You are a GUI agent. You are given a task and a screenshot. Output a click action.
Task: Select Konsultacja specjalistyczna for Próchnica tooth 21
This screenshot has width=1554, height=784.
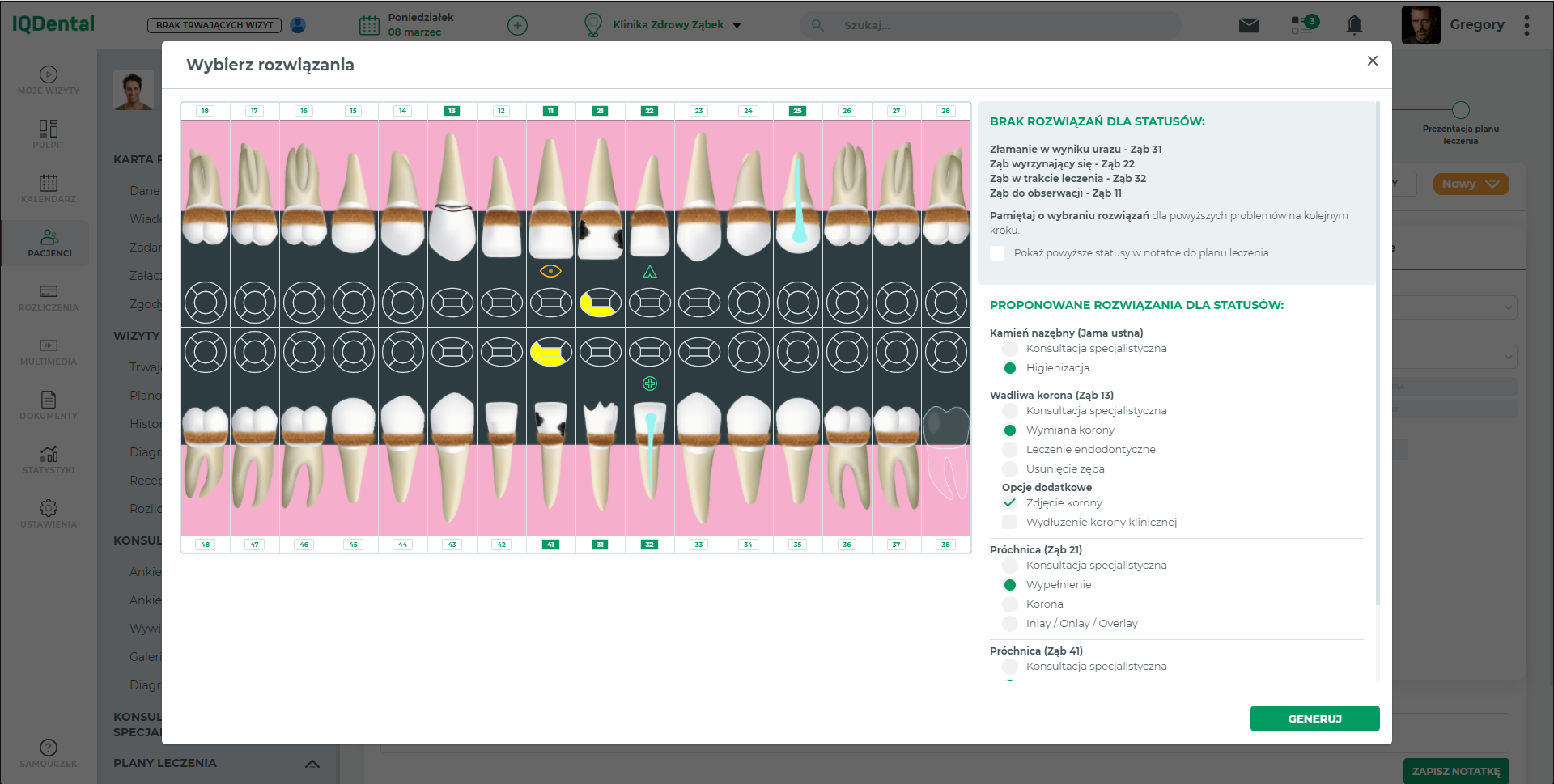[1010, 566]
